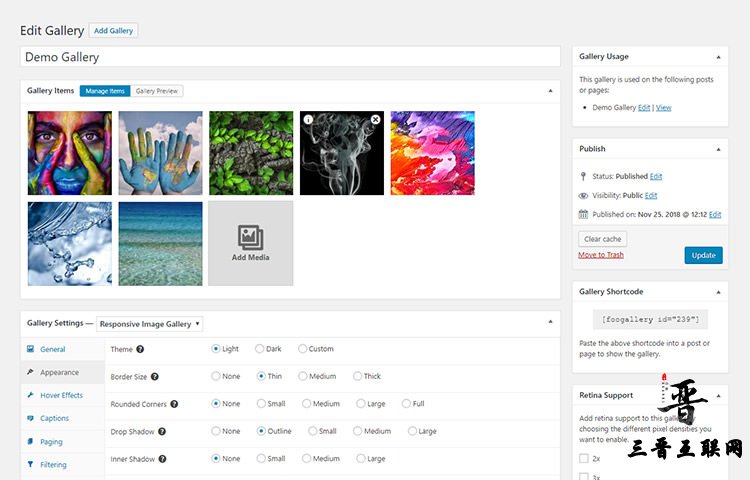Viewport: 750px width, 480px height.
Task: Collapse the Publish panel
Action: click(x=718, y=149)
